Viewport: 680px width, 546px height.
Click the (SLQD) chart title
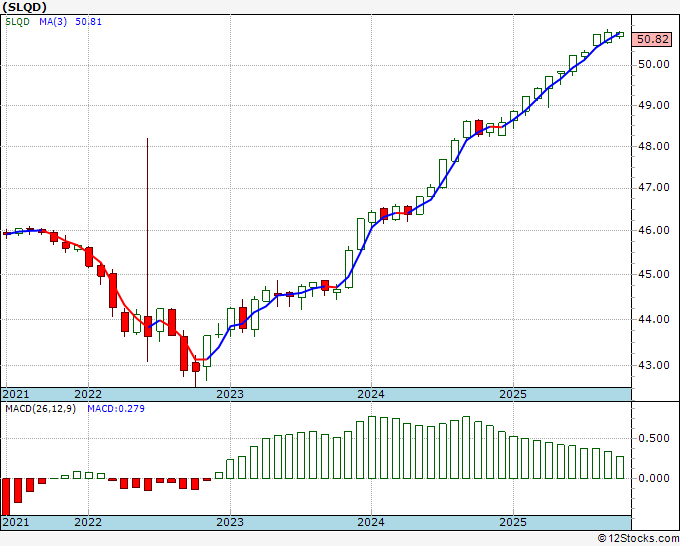tap(25, 7)
